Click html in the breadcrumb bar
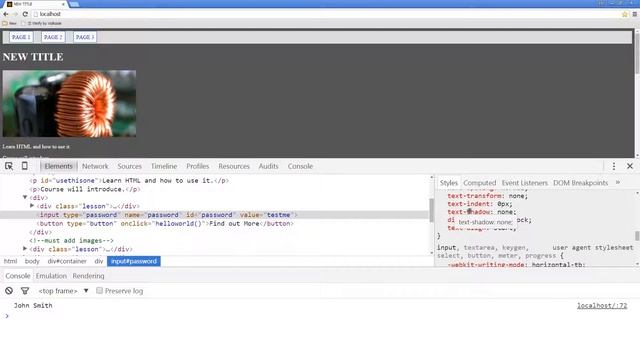Viewport: 640px width, 360px height. coord(11,261)
